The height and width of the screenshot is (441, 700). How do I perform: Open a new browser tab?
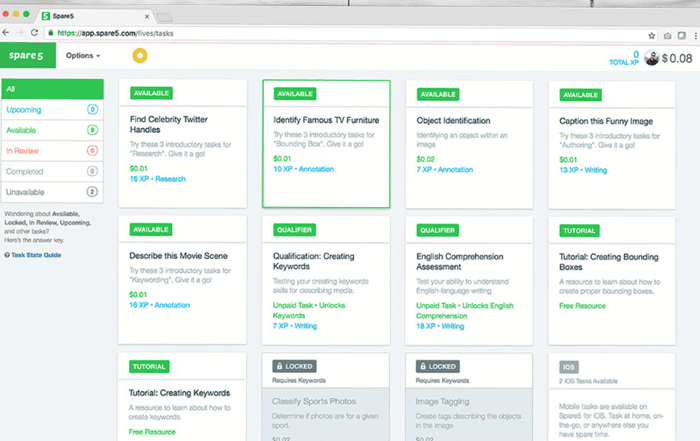pyautogui.click(x=164, y=18)
